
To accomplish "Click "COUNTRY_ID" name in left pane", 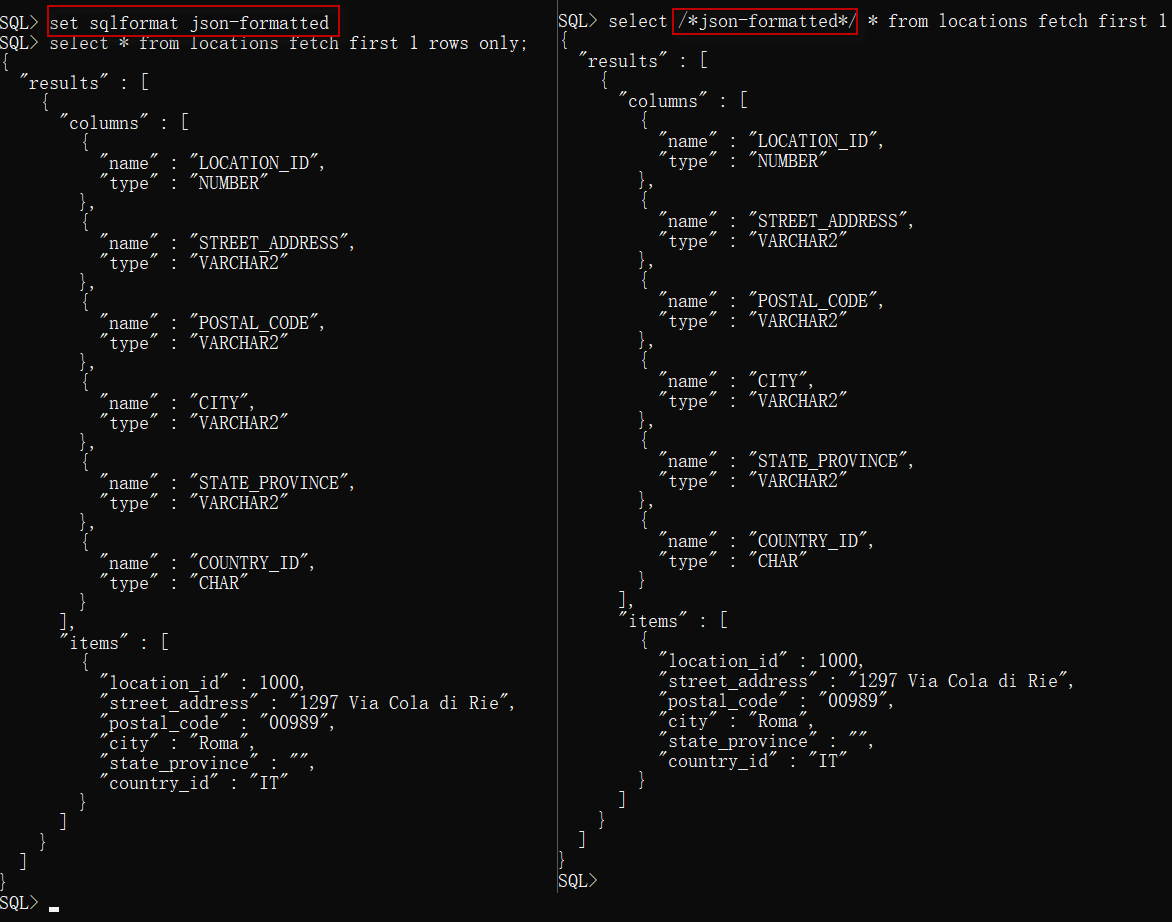I will (x=249, y=563).
